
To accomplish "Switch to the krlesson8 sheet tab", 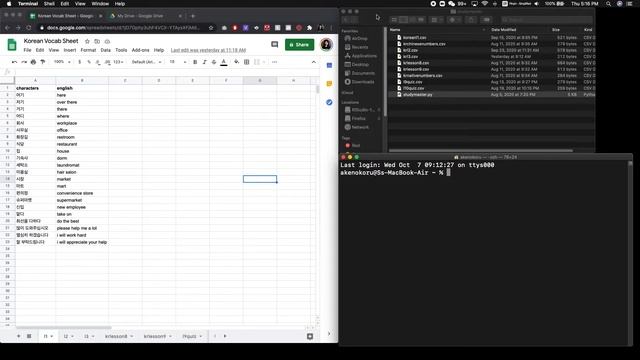I will pyautogui.click(x=116, y=336).
